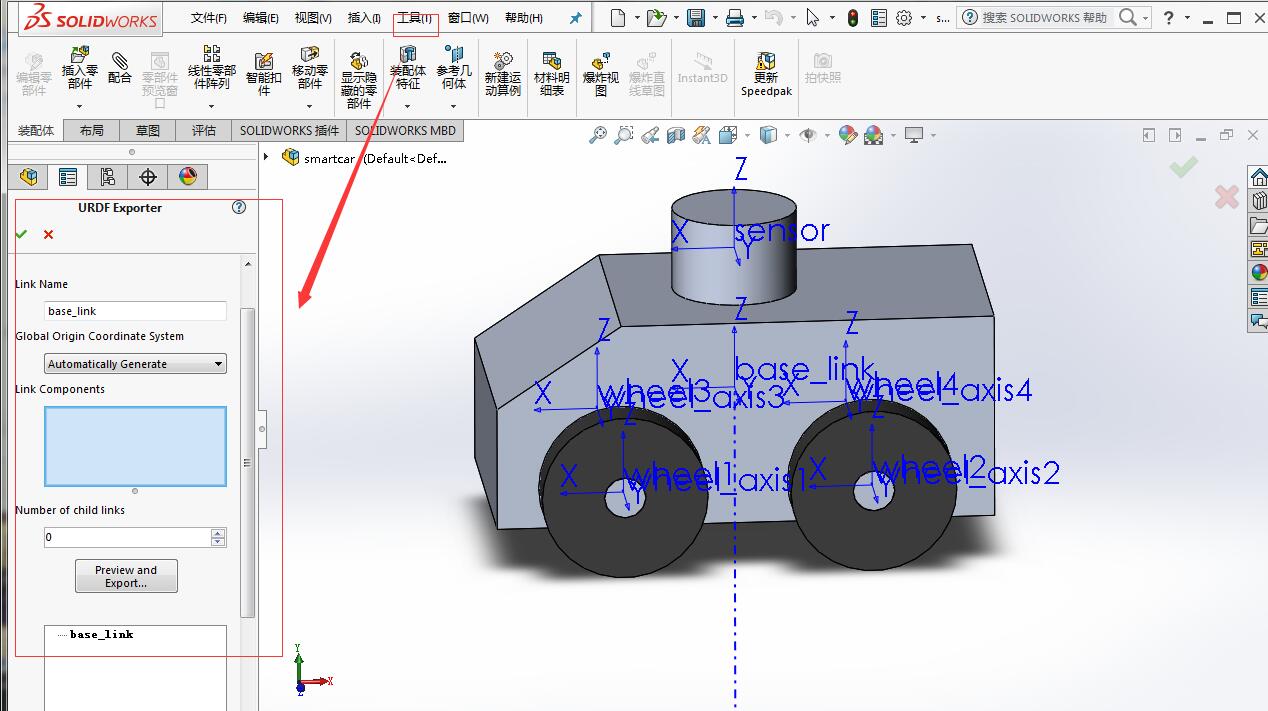Increase Number of child links stepper

coord(218,533)
